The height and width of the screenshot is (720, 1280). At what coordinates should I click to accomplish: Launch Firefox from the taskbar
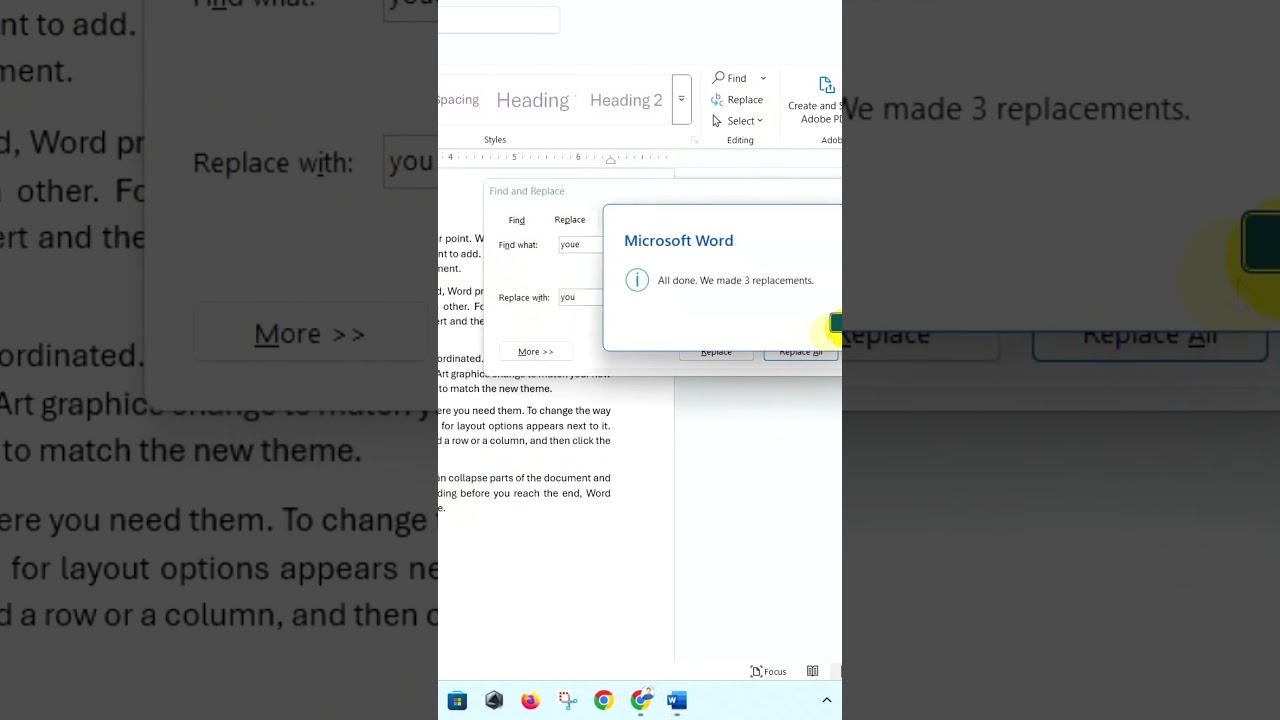point(530,701)
